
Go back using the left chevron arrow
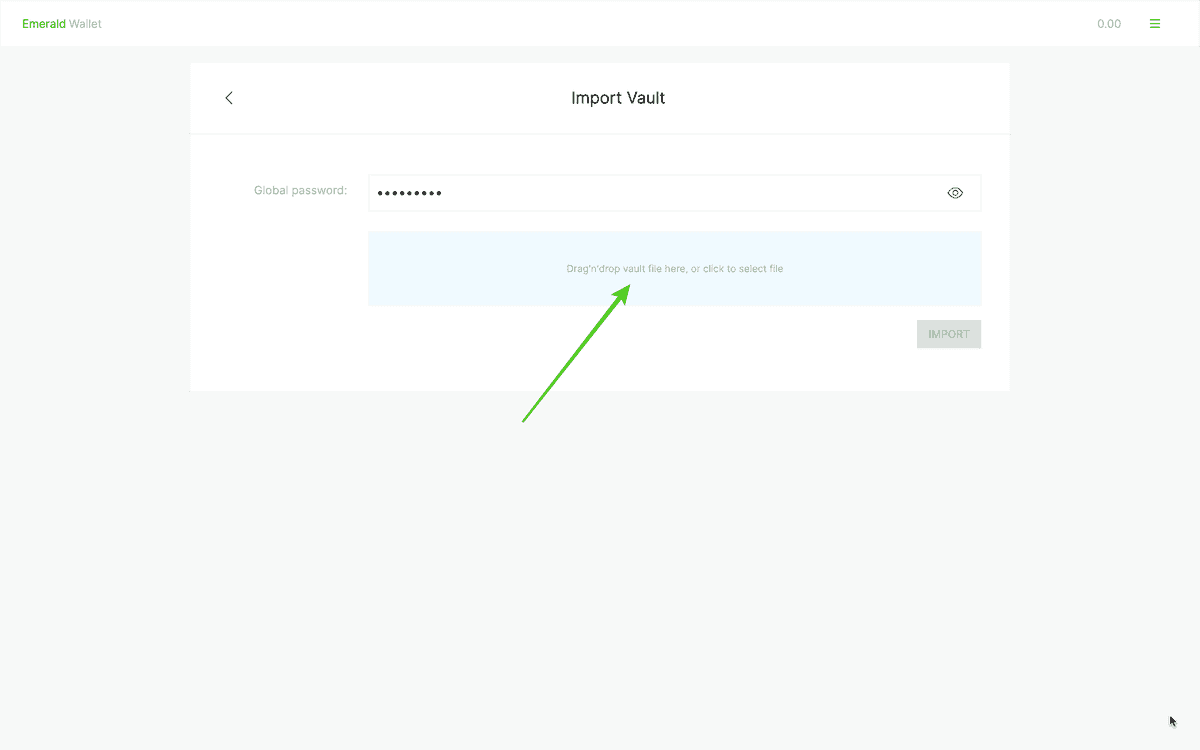point(229,98)
